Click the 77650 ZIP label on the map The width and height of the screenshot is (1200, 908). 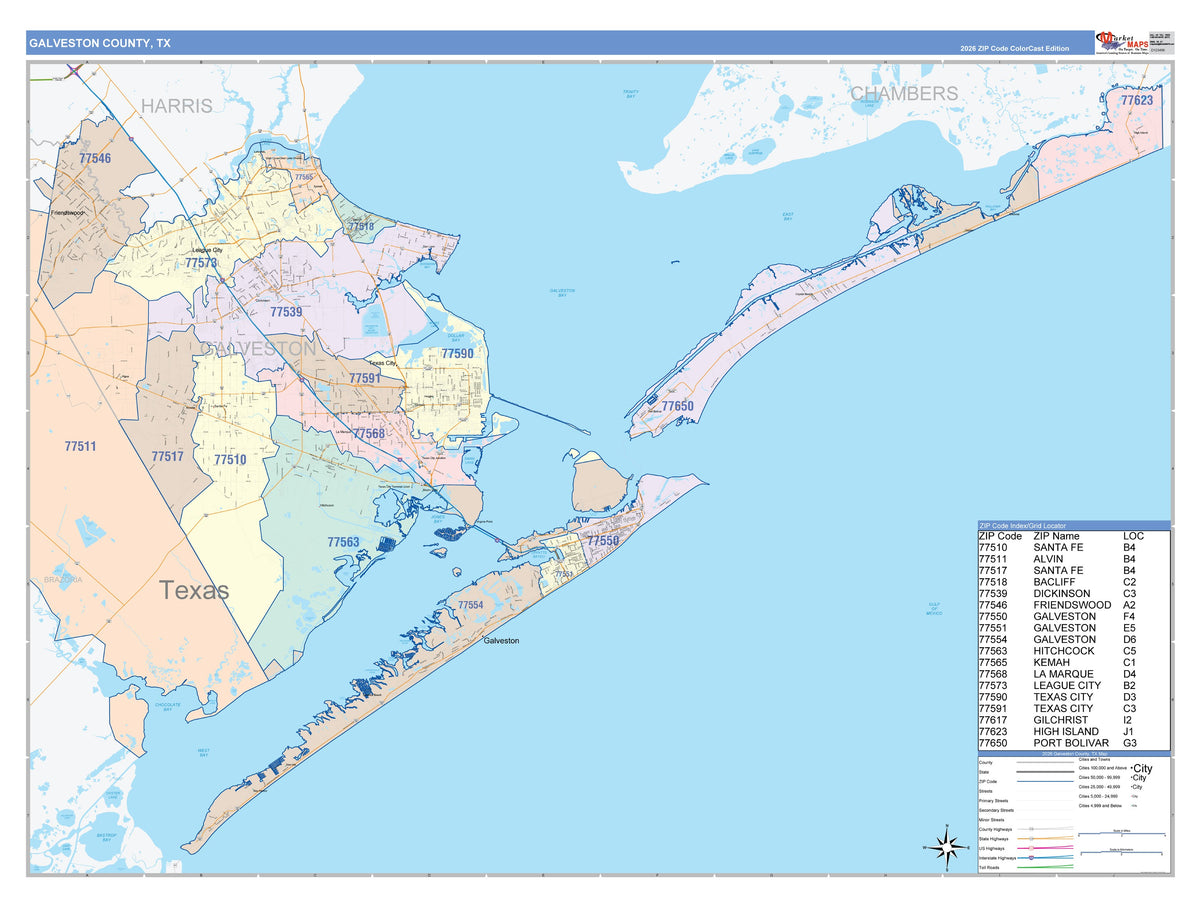pyautogui.click(x=677, y=406)
